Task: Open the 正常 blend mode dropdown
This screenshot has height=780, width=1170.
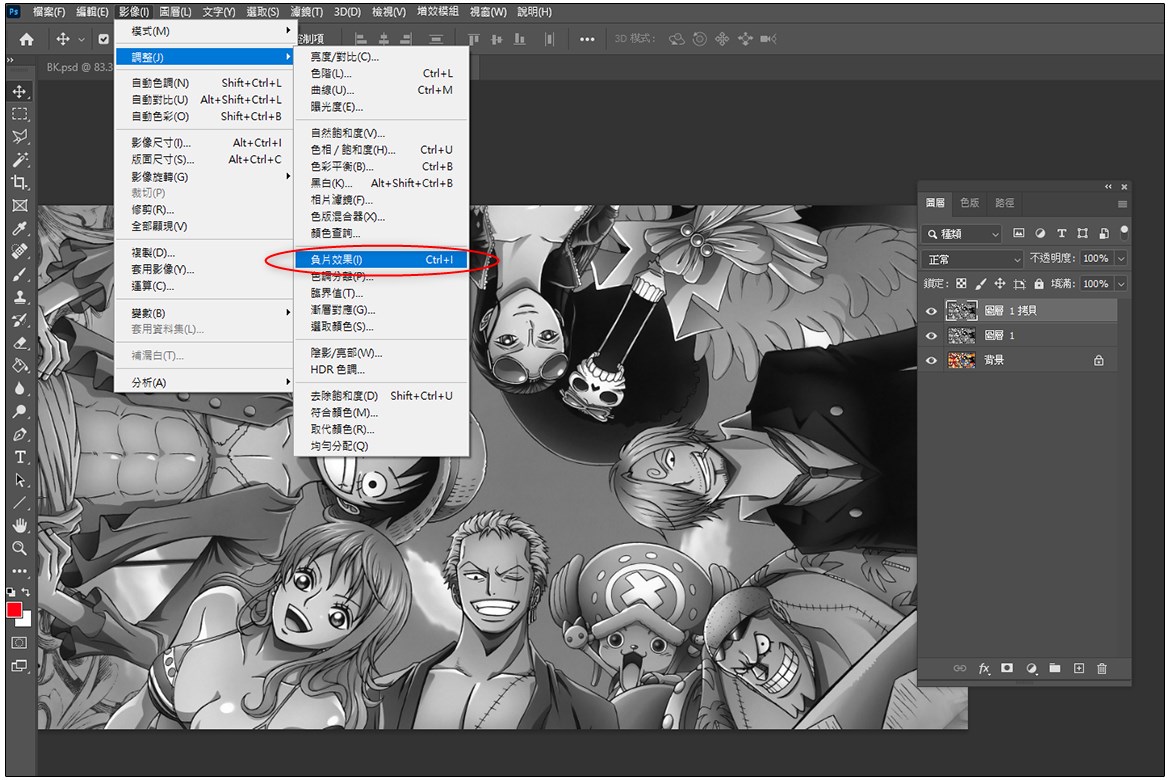Action: (972, 259)
